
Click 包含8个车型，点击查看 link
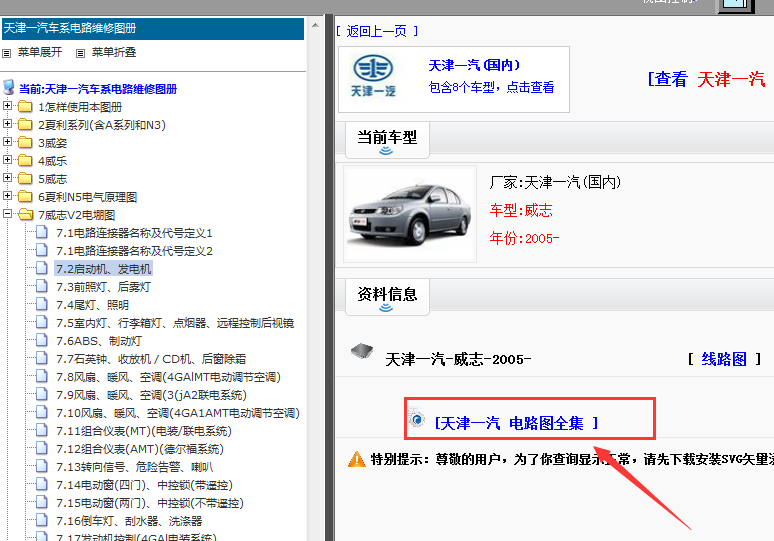[x=491, y=87]
